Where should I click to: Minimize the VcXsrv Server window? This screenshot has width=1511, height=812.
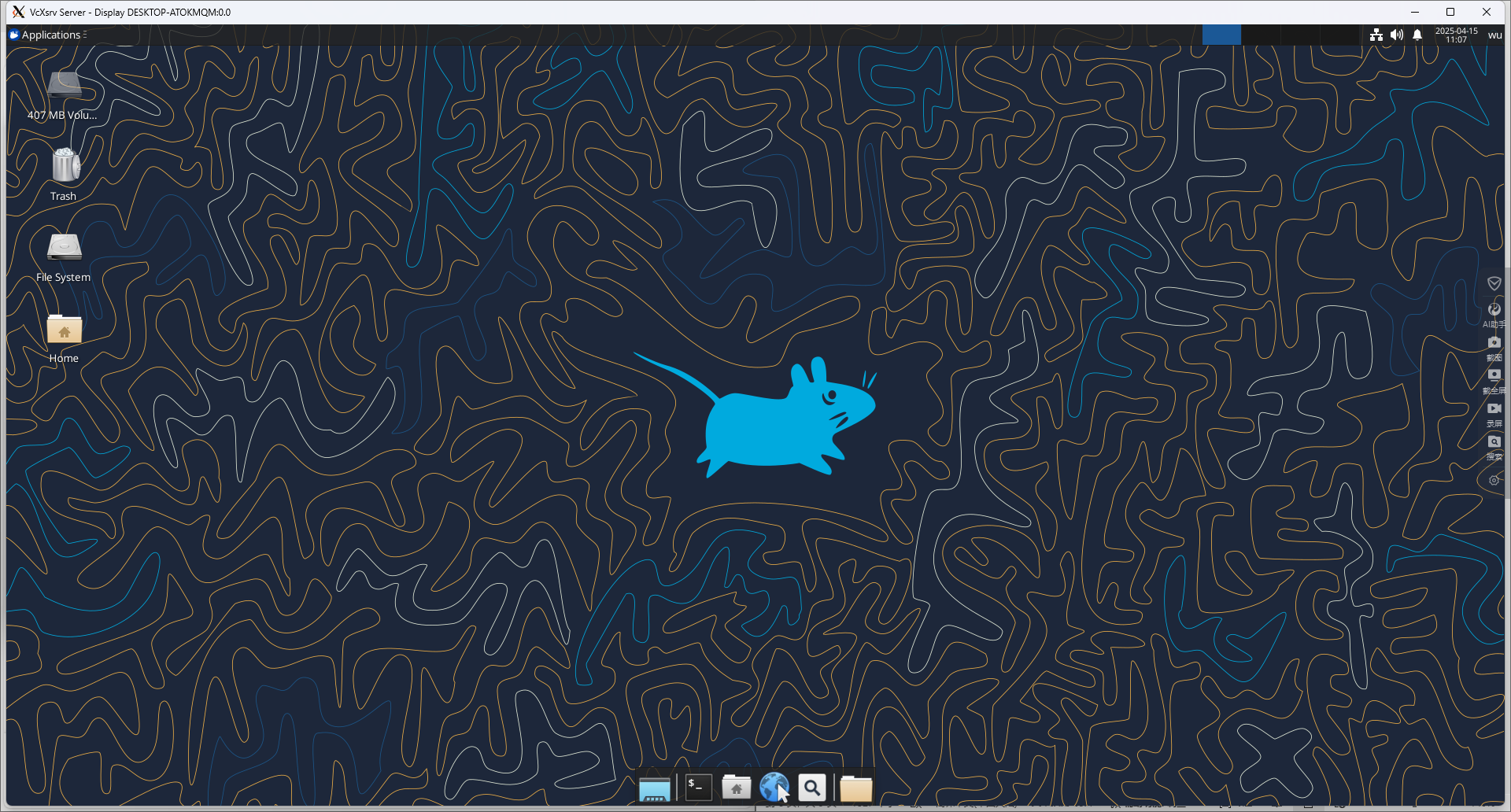[1414, 12]
